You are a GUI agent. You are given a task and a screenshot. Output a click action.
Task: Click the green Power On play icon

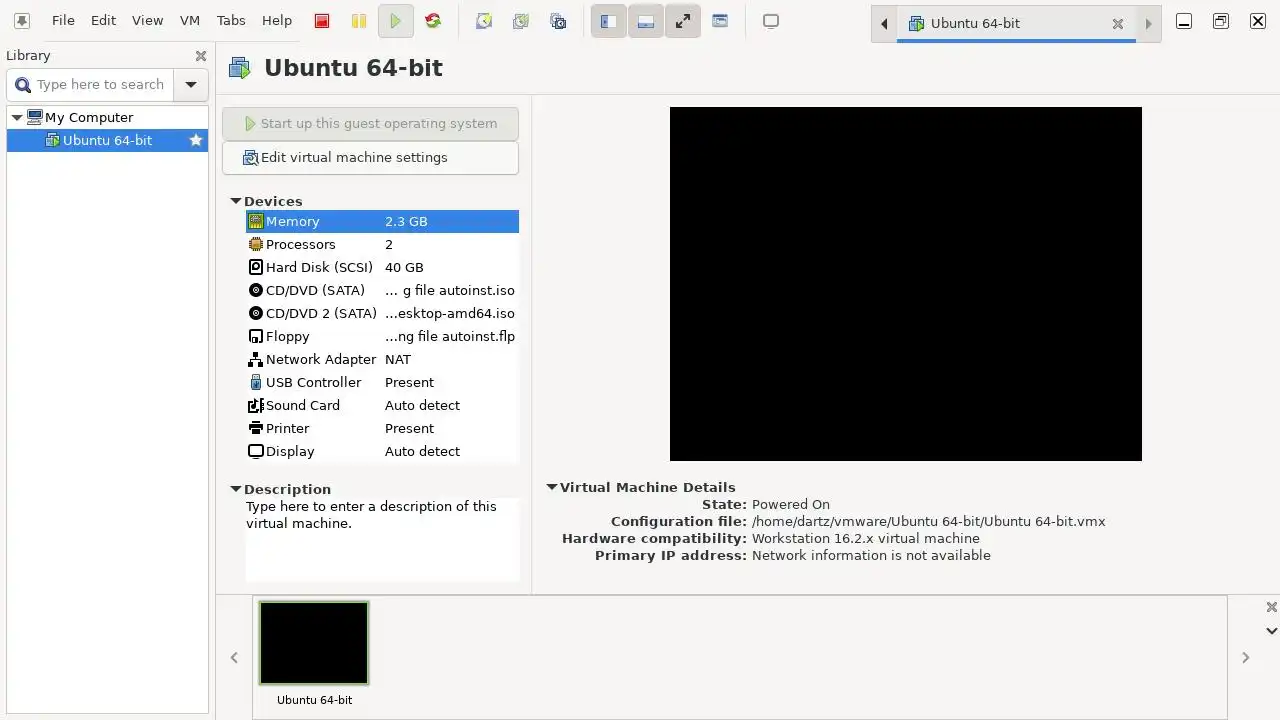pyautogui.click(x=396, y=21)
